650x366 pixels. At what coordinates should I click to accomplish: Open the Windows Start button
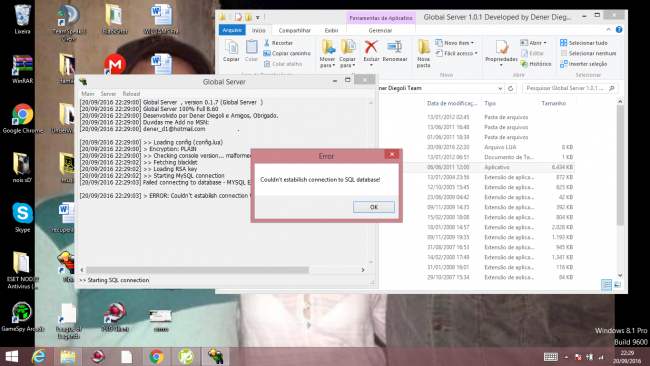tap(12, 356)
